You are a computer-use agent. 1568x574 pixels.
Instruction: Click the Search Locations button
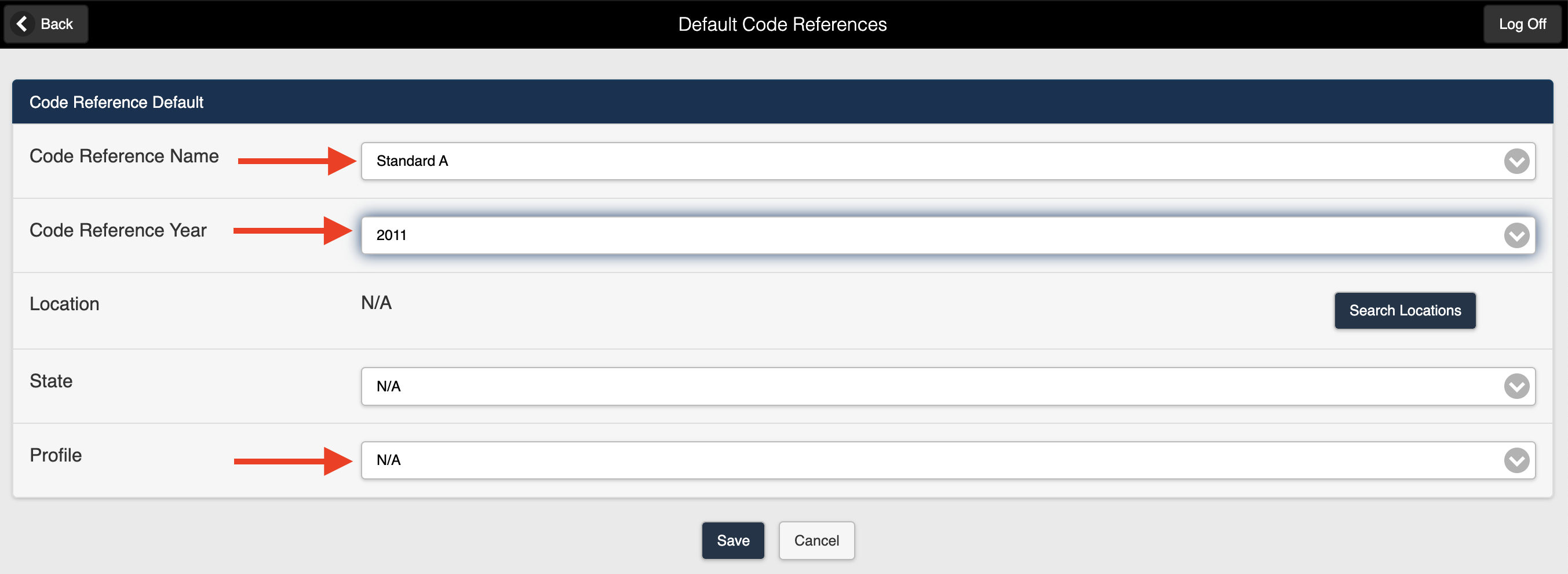(1405, 310)
